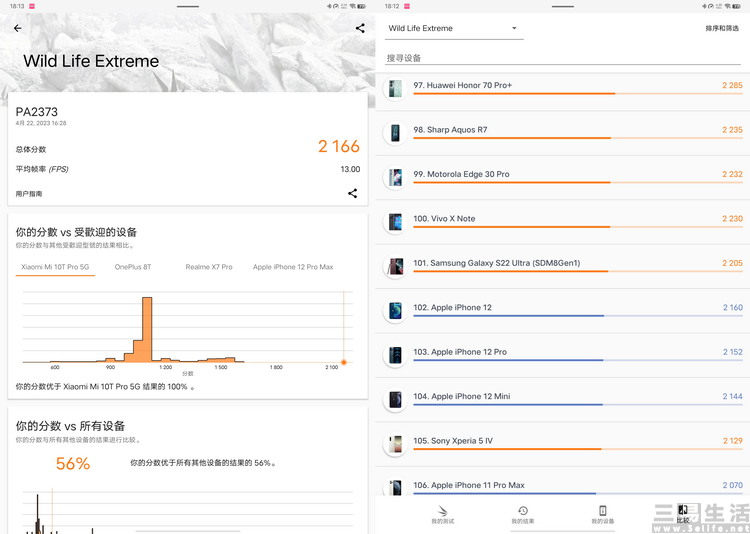Tap orange score marker on histogram
This screenshot has width=750, height=534.
343,362
